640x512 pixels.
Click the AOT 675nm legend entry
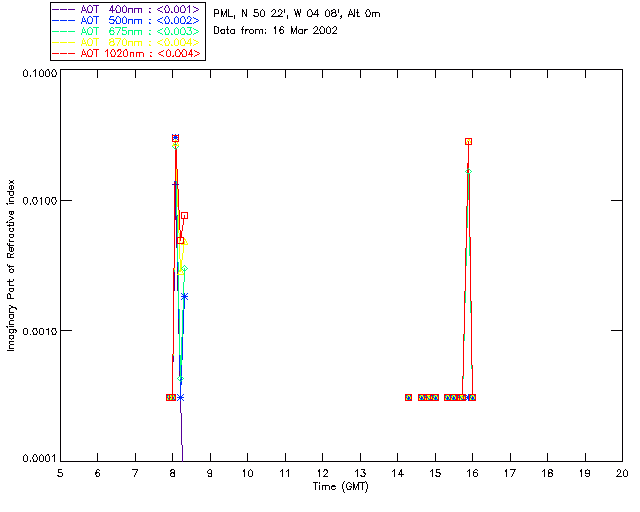(127, 31)
